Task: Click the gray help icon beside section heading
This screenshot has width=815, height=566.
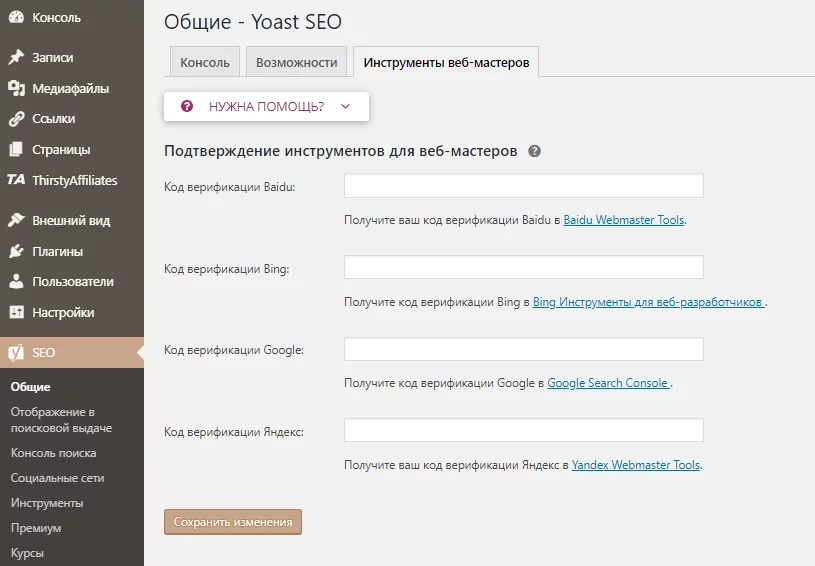Action: coord(534,151)
